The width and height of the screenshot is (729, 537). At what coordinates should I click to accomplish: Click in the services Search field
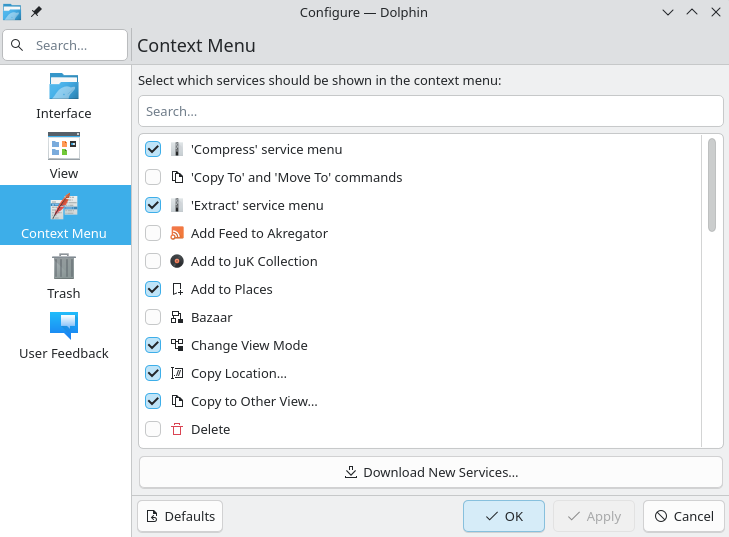(431, 111)
